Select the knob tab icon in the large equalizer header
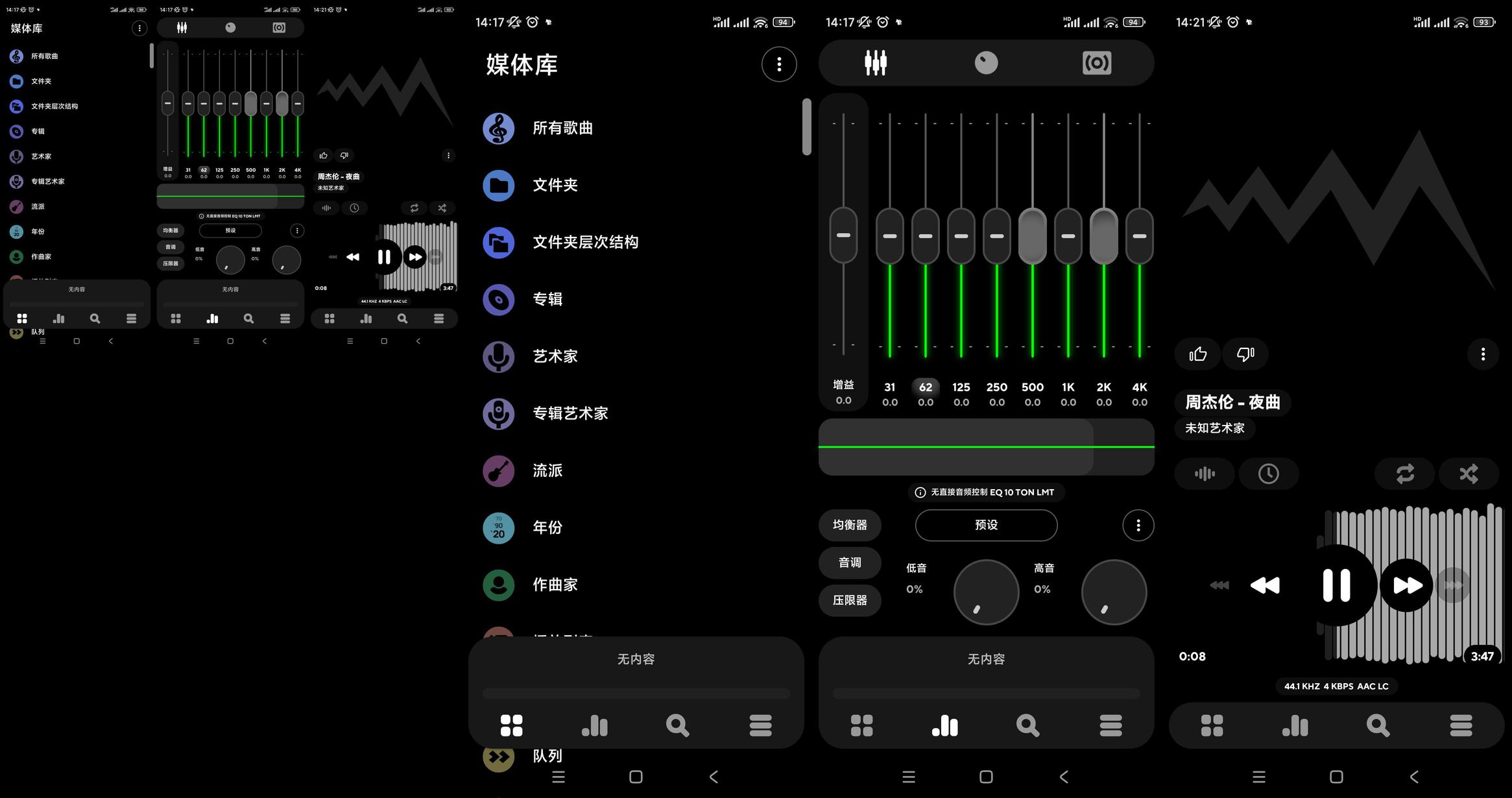This screenshot has height=798, width=1512. point(986,63)
